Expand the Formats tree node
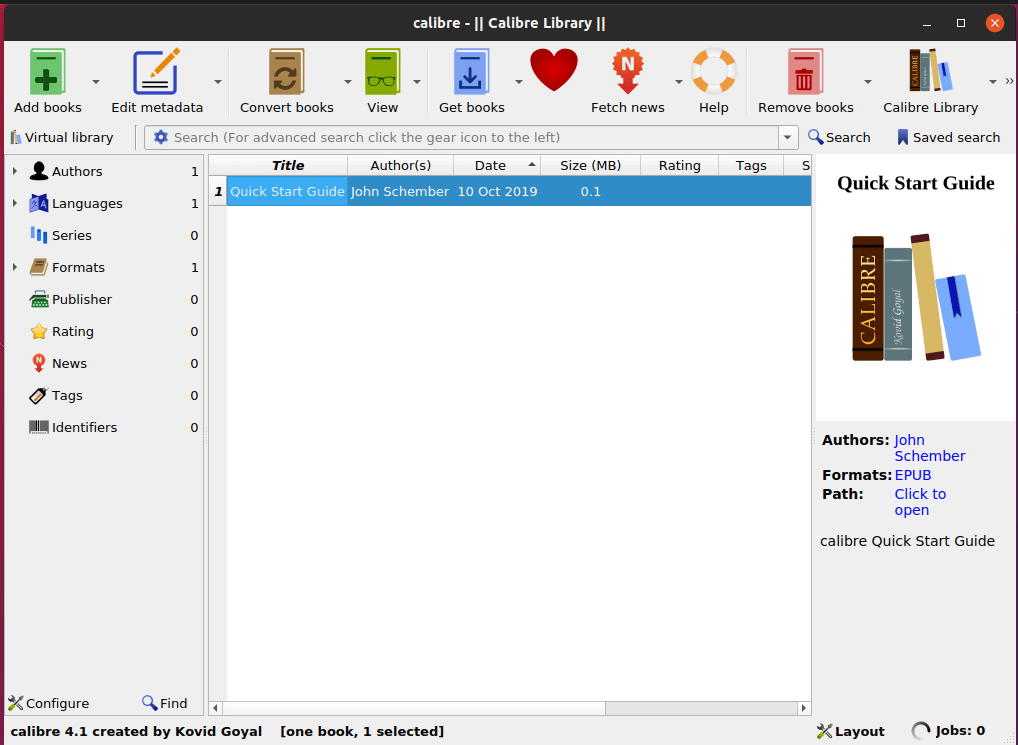The height and width of the screenshot is (745, 1018). click(x=14, y=267)
